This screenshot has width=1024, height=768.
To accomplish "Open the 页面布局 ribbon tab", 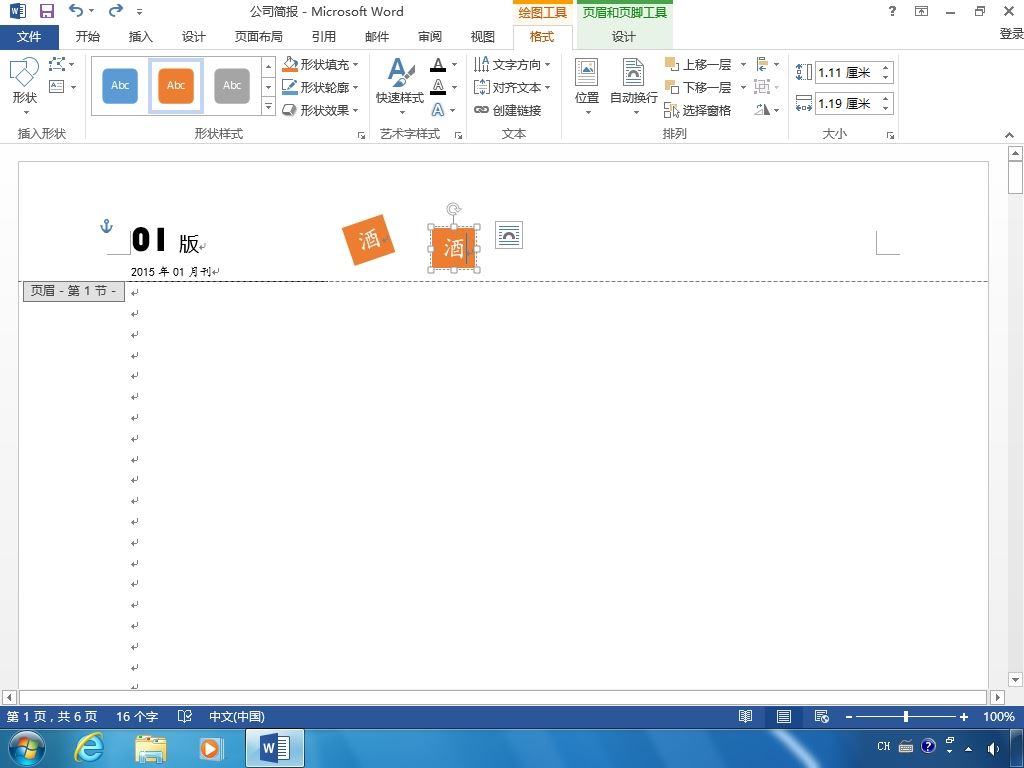I will pyautogui.click(x=259, y=37).
